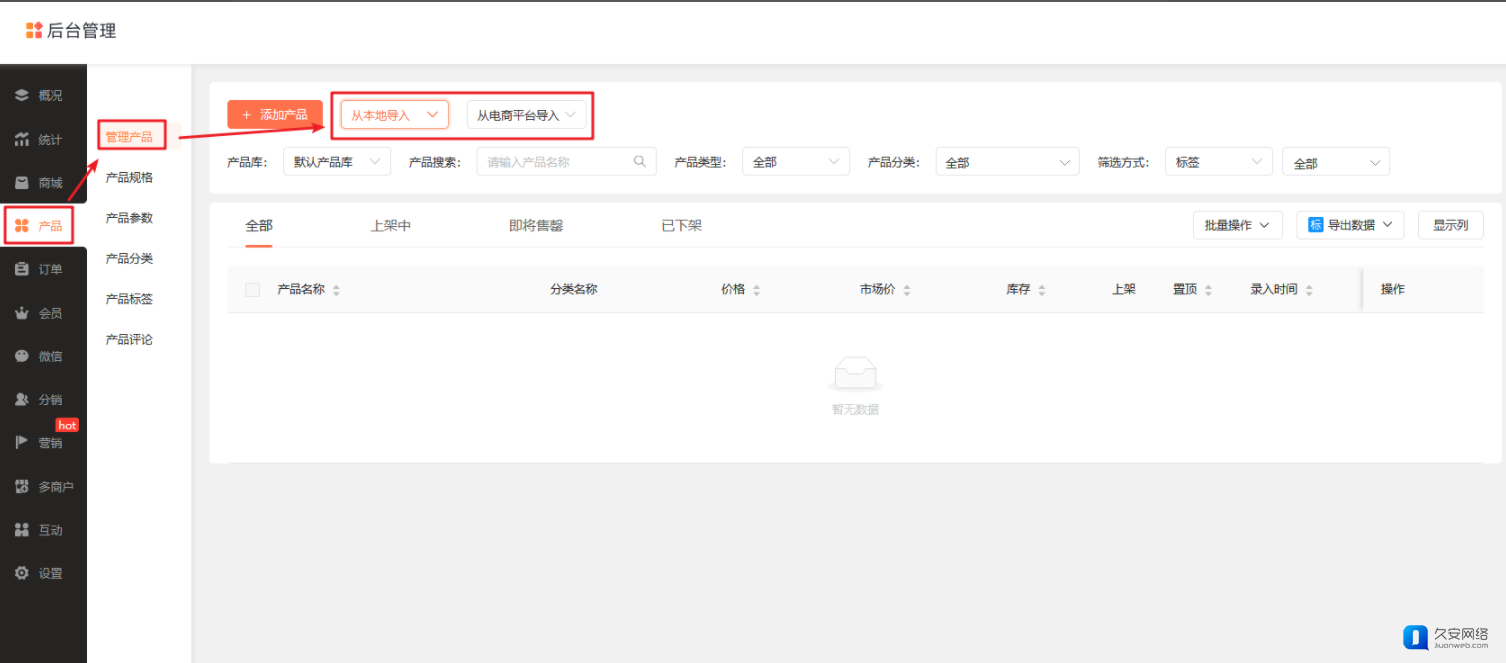The image size is (1506, 663).
Task: Open 产品规格 in the submenu
Action: click(129, 177)
